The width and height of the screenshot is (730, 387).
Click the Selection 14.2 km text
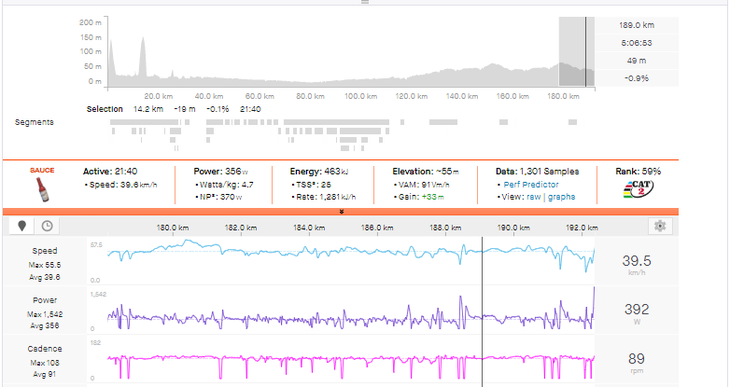[x=125, y=109]
